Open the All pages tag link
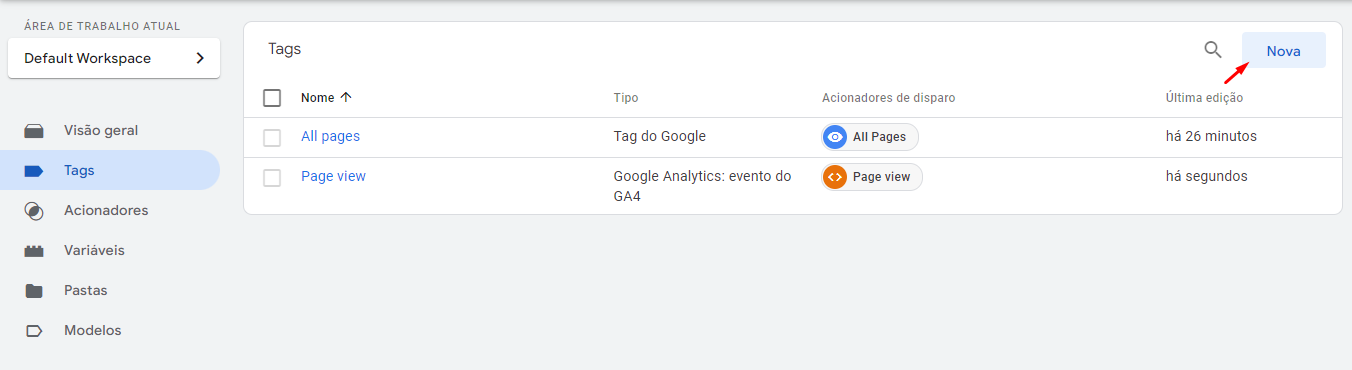 pyautogui.click(x=330, y=136)
